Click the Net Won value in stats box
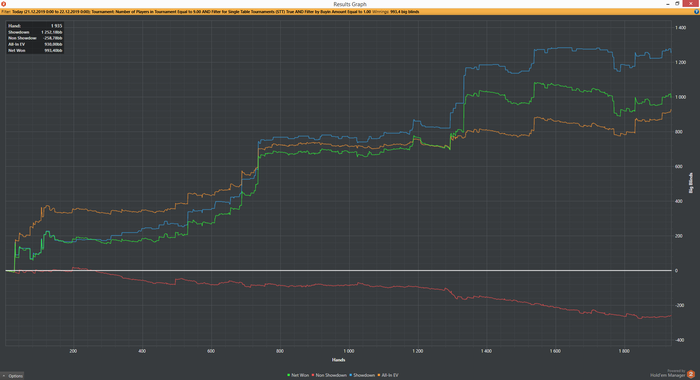The width and height of the screenshot is (700, 380). click(54, 50)
